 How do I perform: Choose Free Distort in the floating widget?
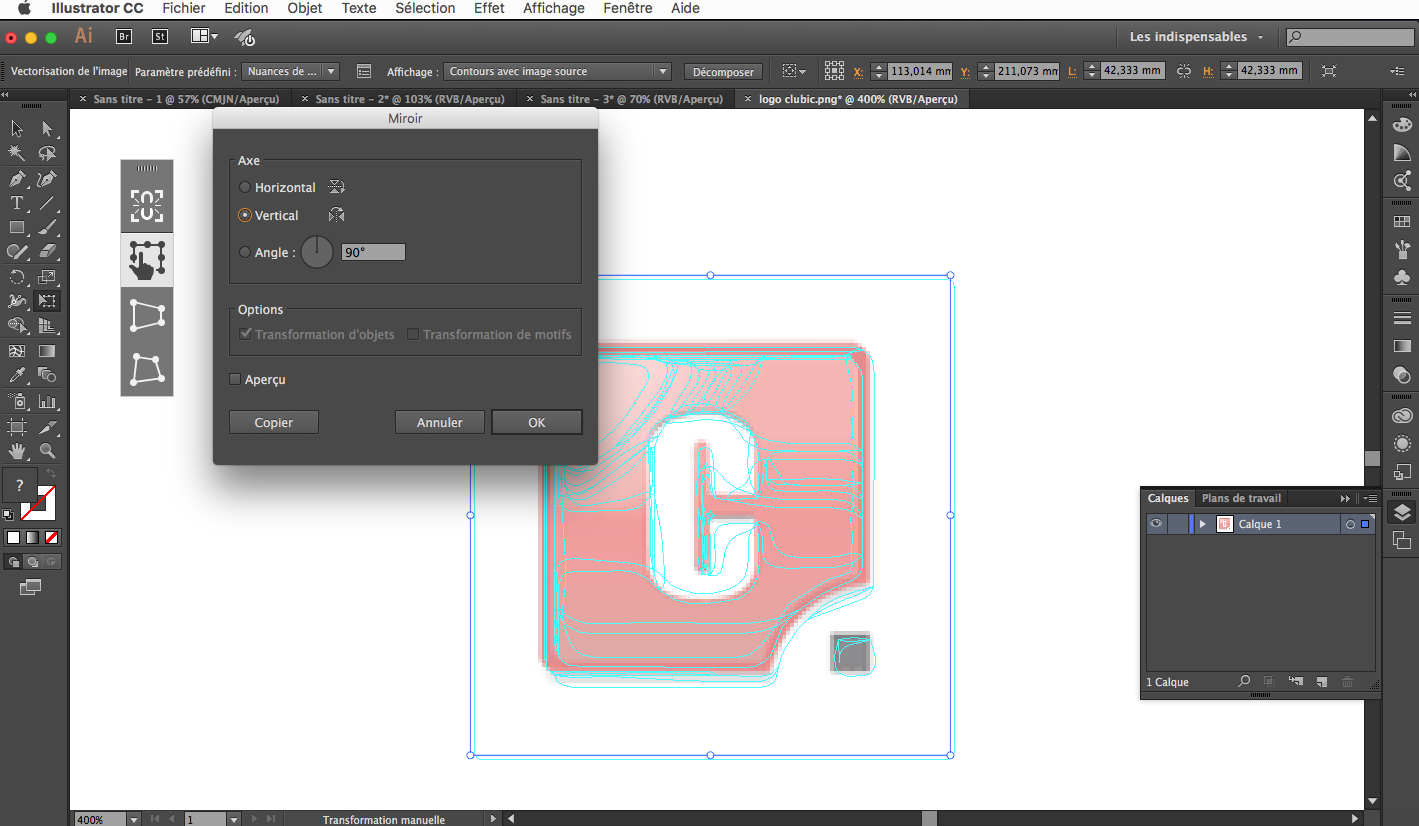(x=147, y=369)
